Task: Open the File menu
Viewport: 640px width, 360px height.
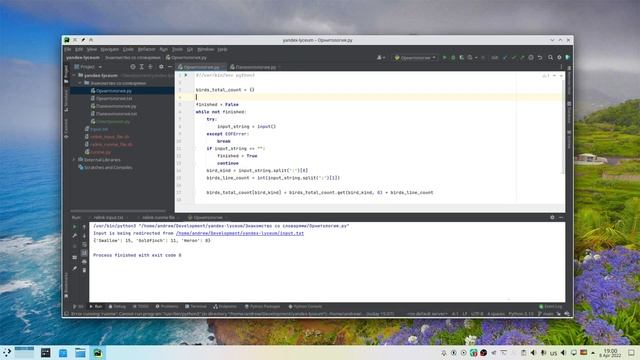Action: click(x=68, y=49)
